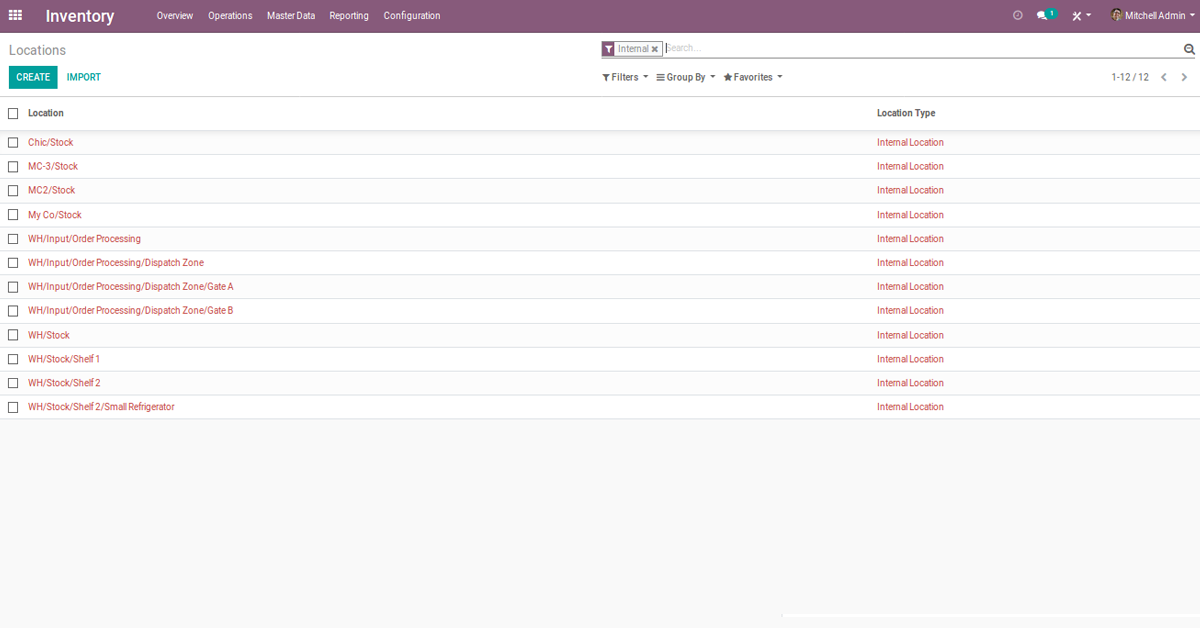
Task: Open the My Co/Stock location
Action: click(x=55, y=215)
